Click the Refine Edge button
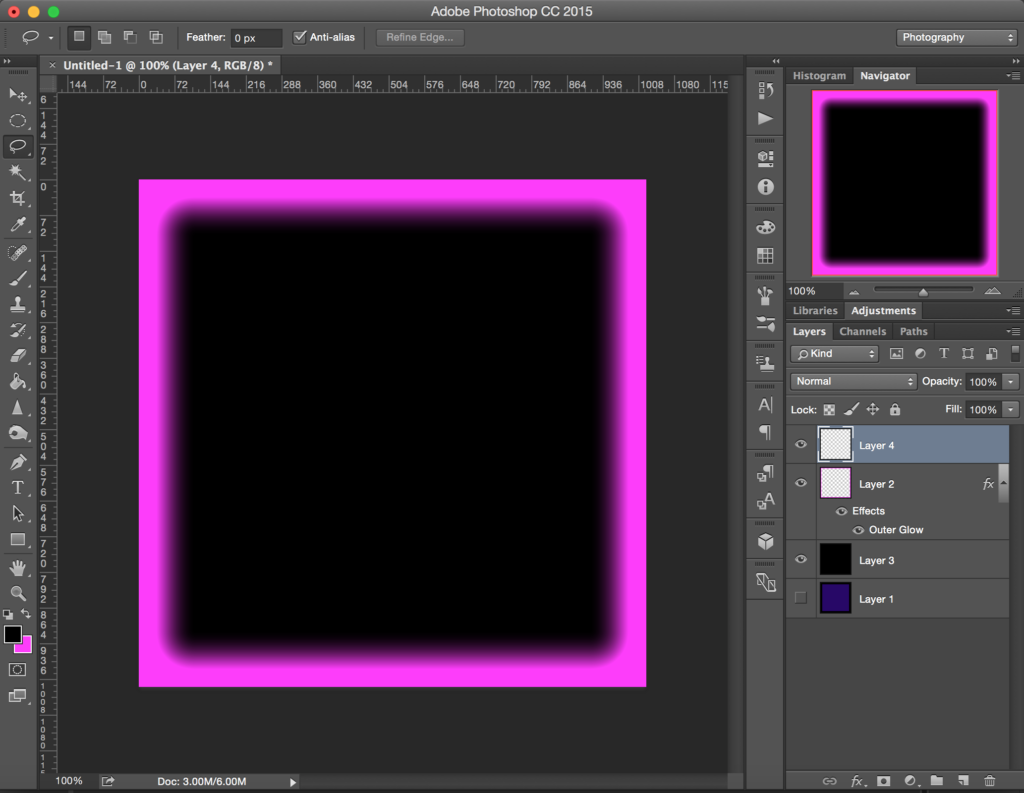Screen dimensions: 1024x793 pyautogui.click(x=420, y=37)
